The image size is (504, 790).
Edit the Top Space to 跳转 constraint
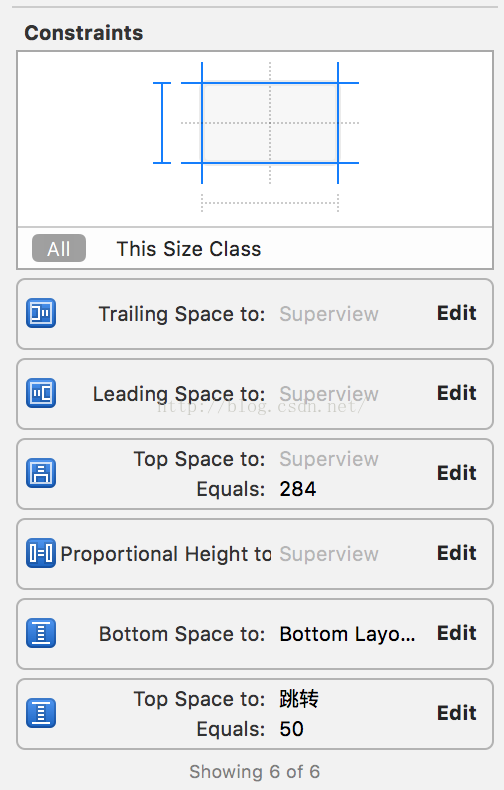[x=456, y=713]
